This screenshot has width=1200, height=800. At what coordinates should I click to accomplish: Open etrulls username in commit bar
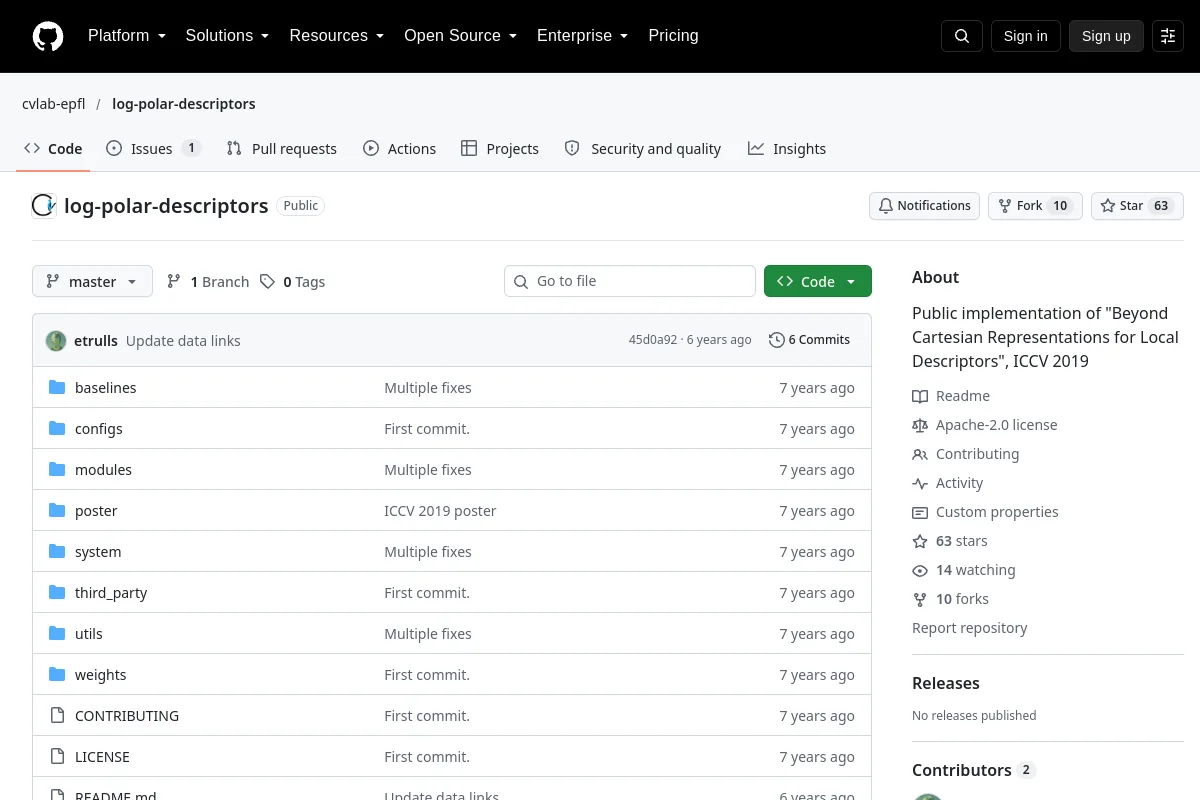pos(96,341)
